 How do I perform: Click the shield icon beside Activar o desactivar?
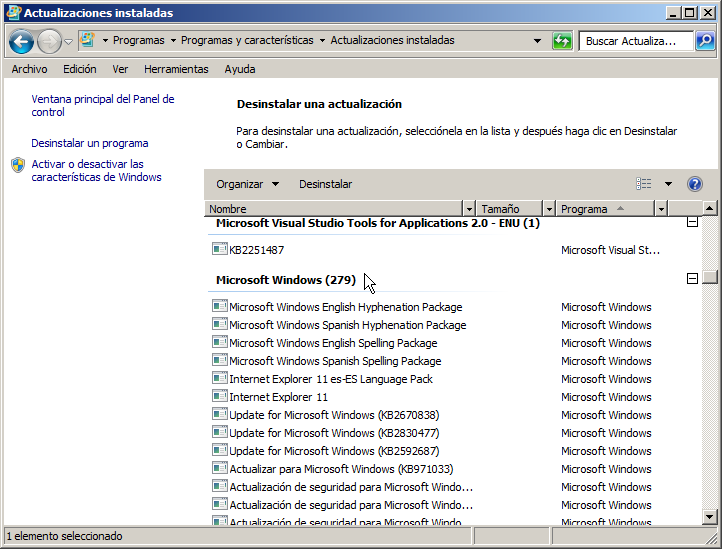(x=18, y=165)
